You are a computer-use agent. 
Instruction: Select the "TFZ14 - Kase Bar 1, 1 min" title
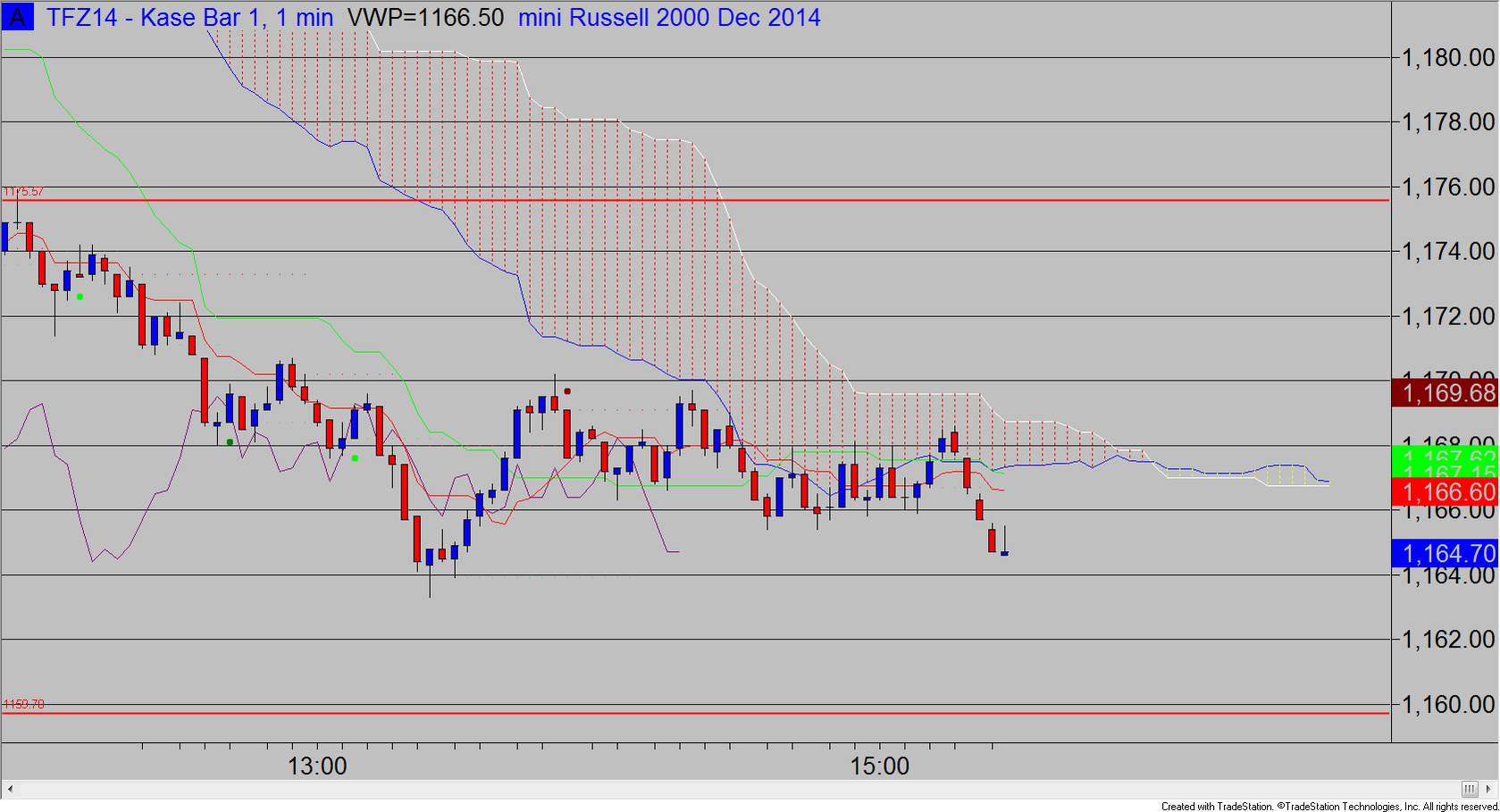coord(189,17)
